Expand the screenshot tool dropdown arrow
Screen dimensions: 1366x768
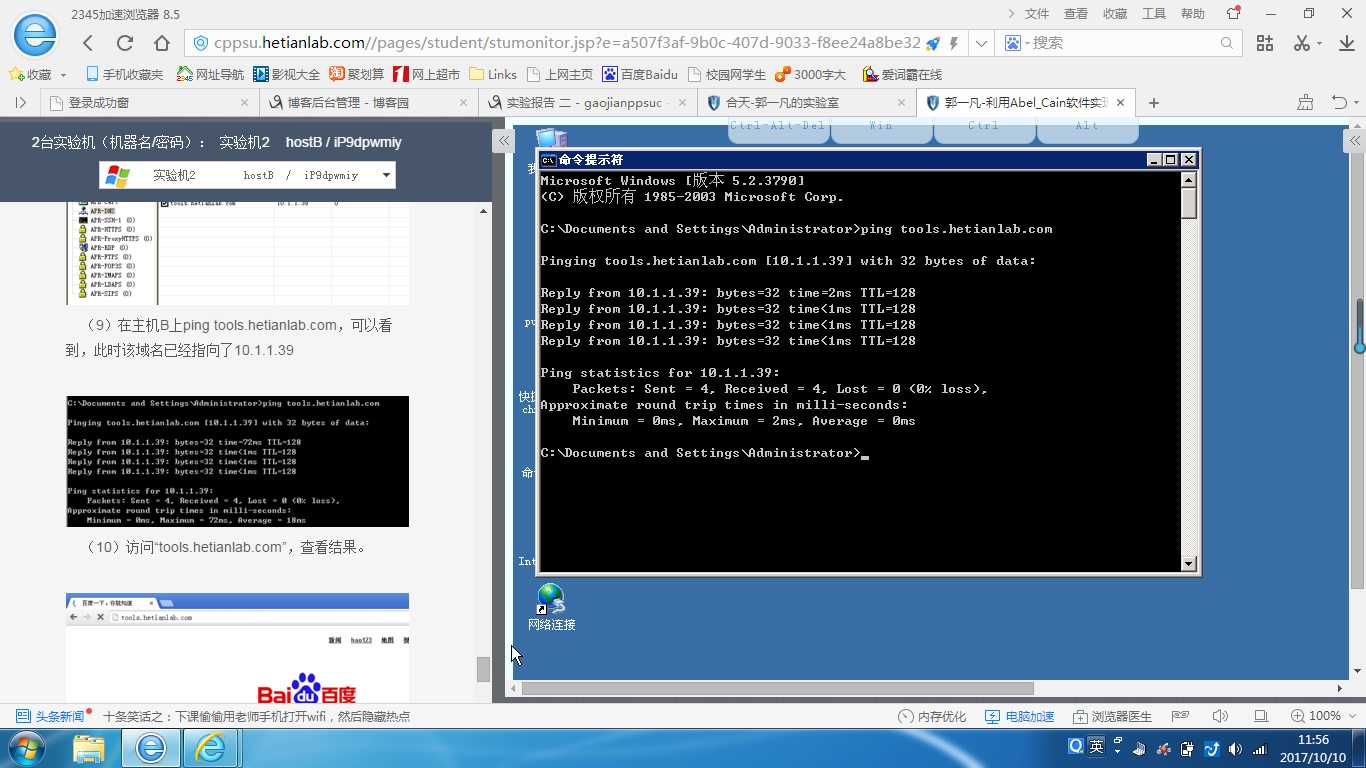[1319, 43]
